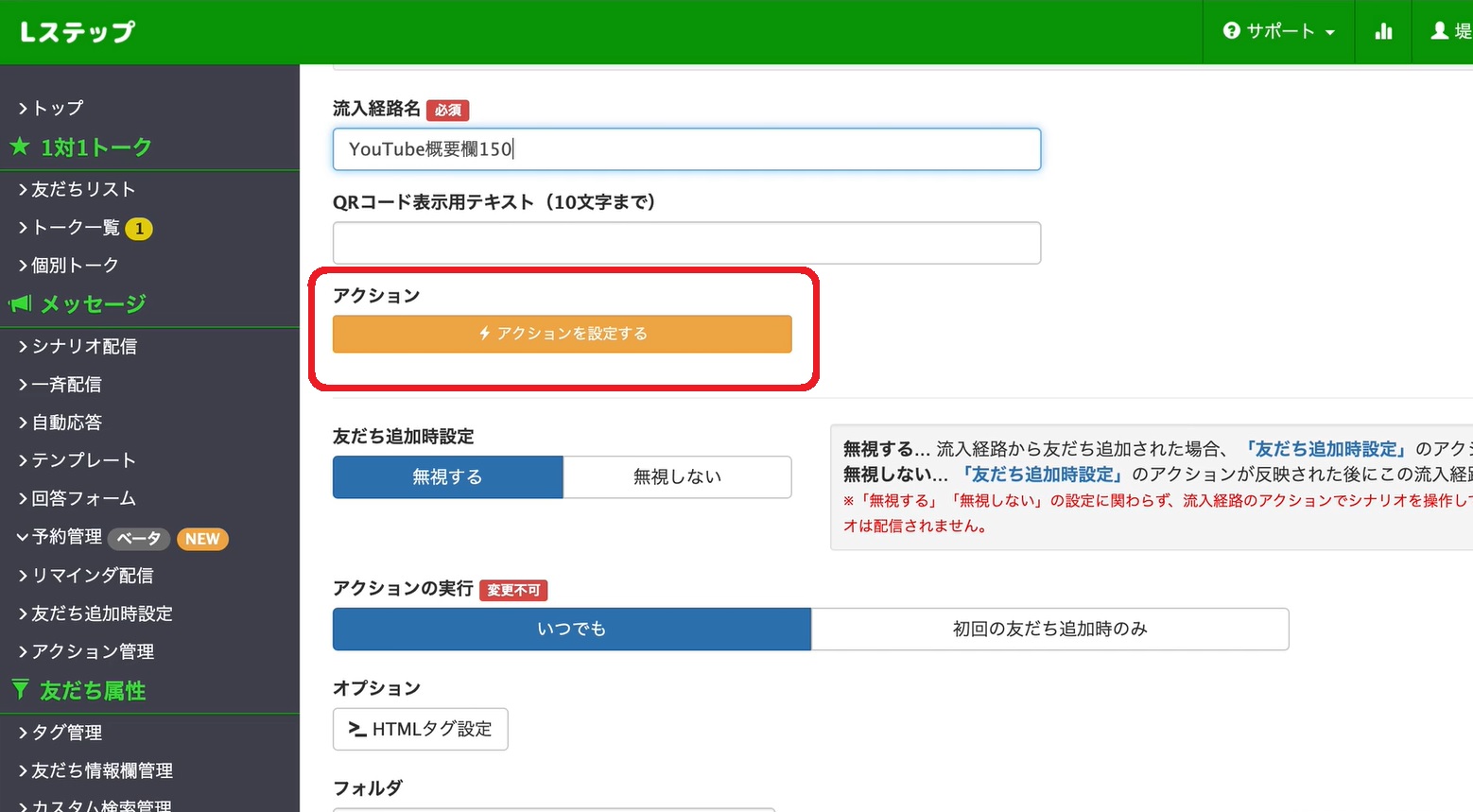The width and height of the screenshot is (1473, 812).
Task: Click the 必須 badge beside 流入経路名
Action: [448, 111]
